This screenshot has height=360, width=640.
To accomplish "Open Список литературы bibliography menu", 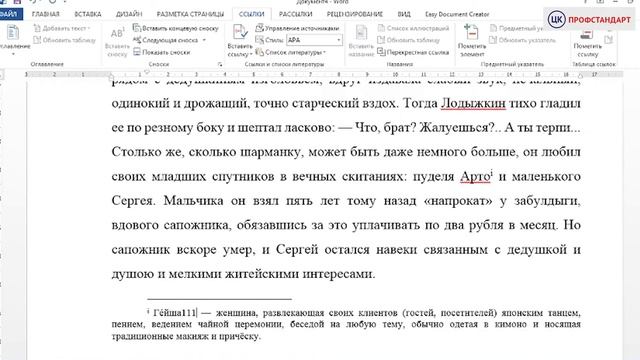I will [x=291, y=52].
